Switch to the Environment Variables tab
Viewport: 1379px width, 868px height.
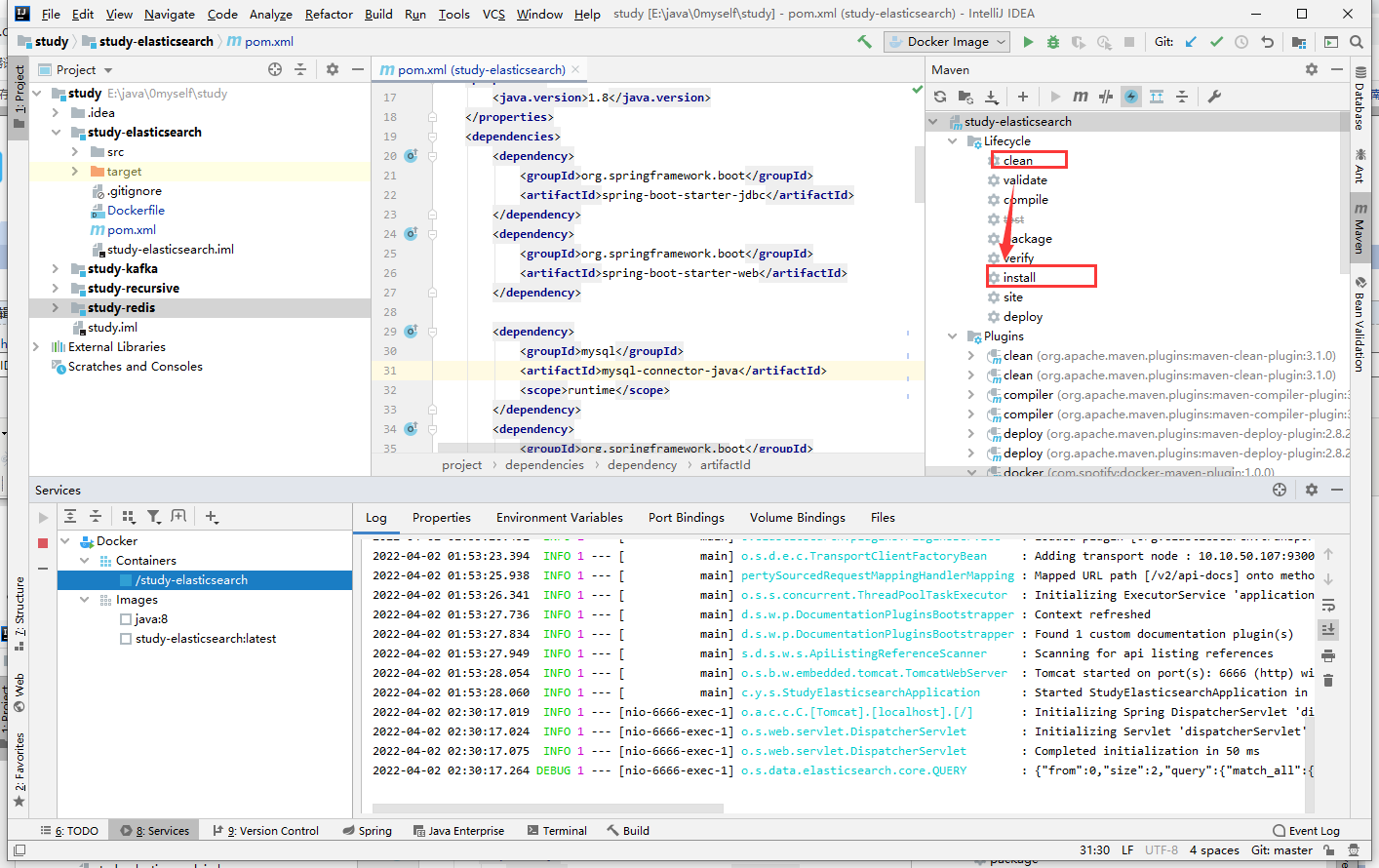coord(559,518)
